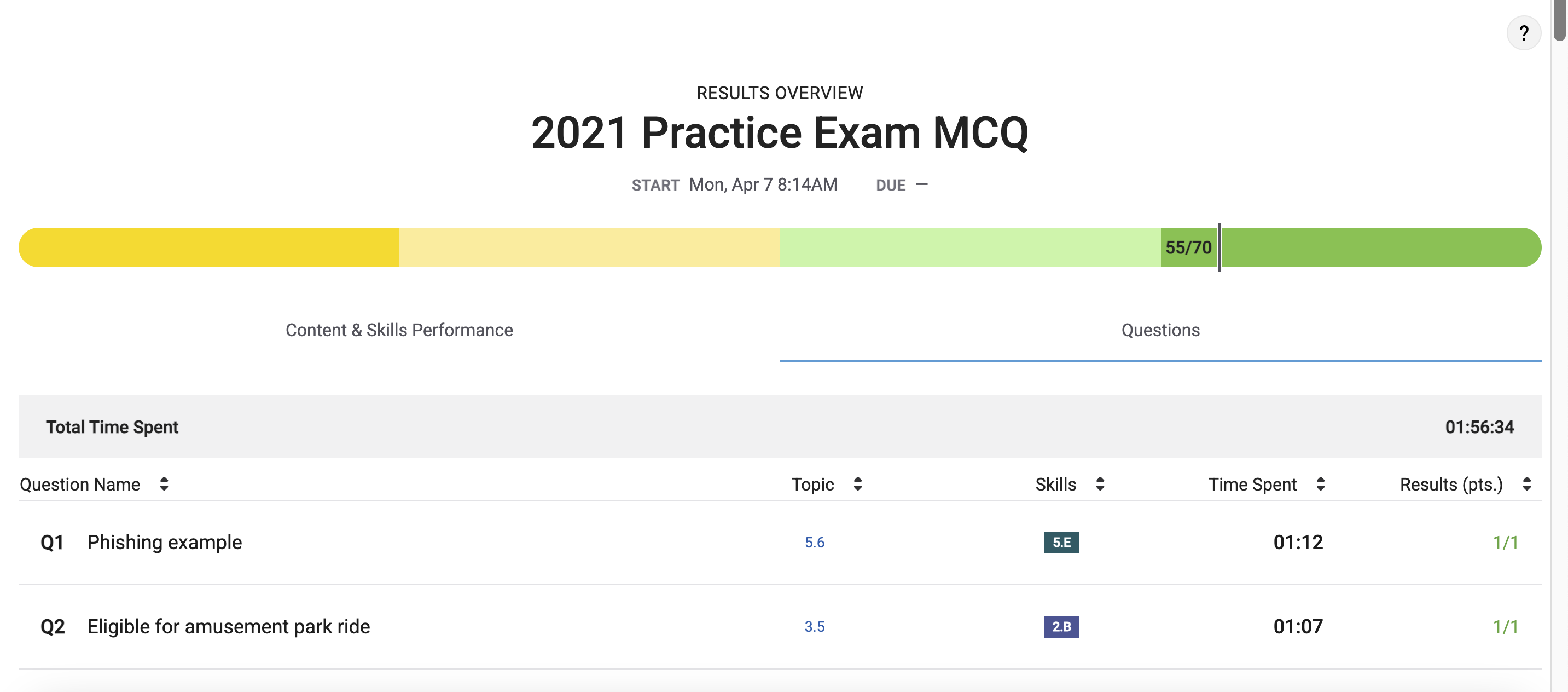The image size is (1568, 692).
Task: Select the Questions tab
Action: (x=1160, y=330)
